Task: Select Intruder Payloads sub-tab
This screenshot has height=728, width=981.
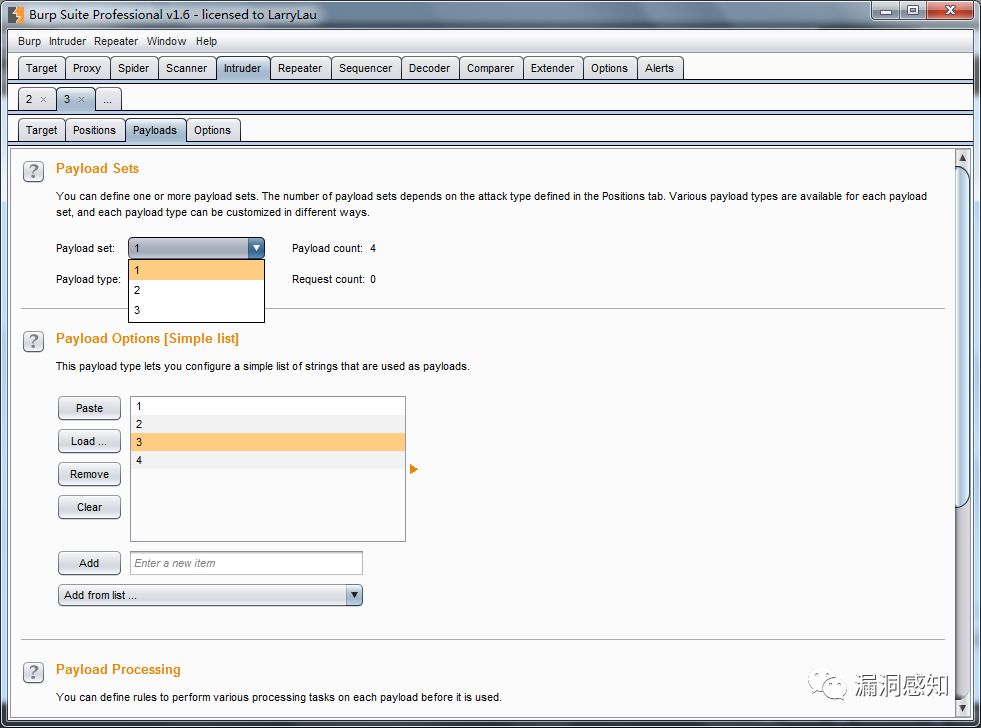Action: tap(155, 130)
